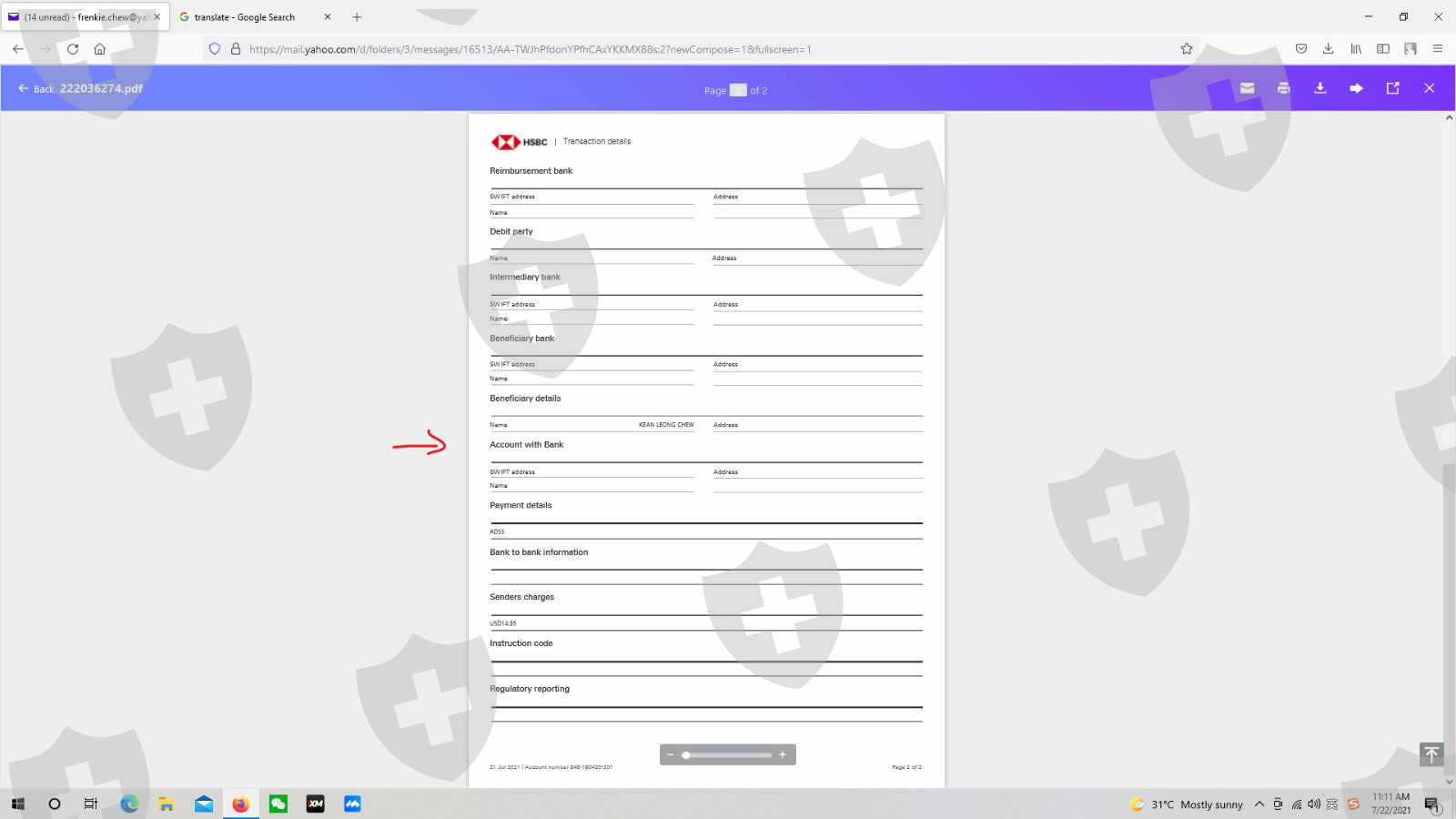Open the Mail app on the taskbar
1456x819 pixels.
tap(204, 804)
